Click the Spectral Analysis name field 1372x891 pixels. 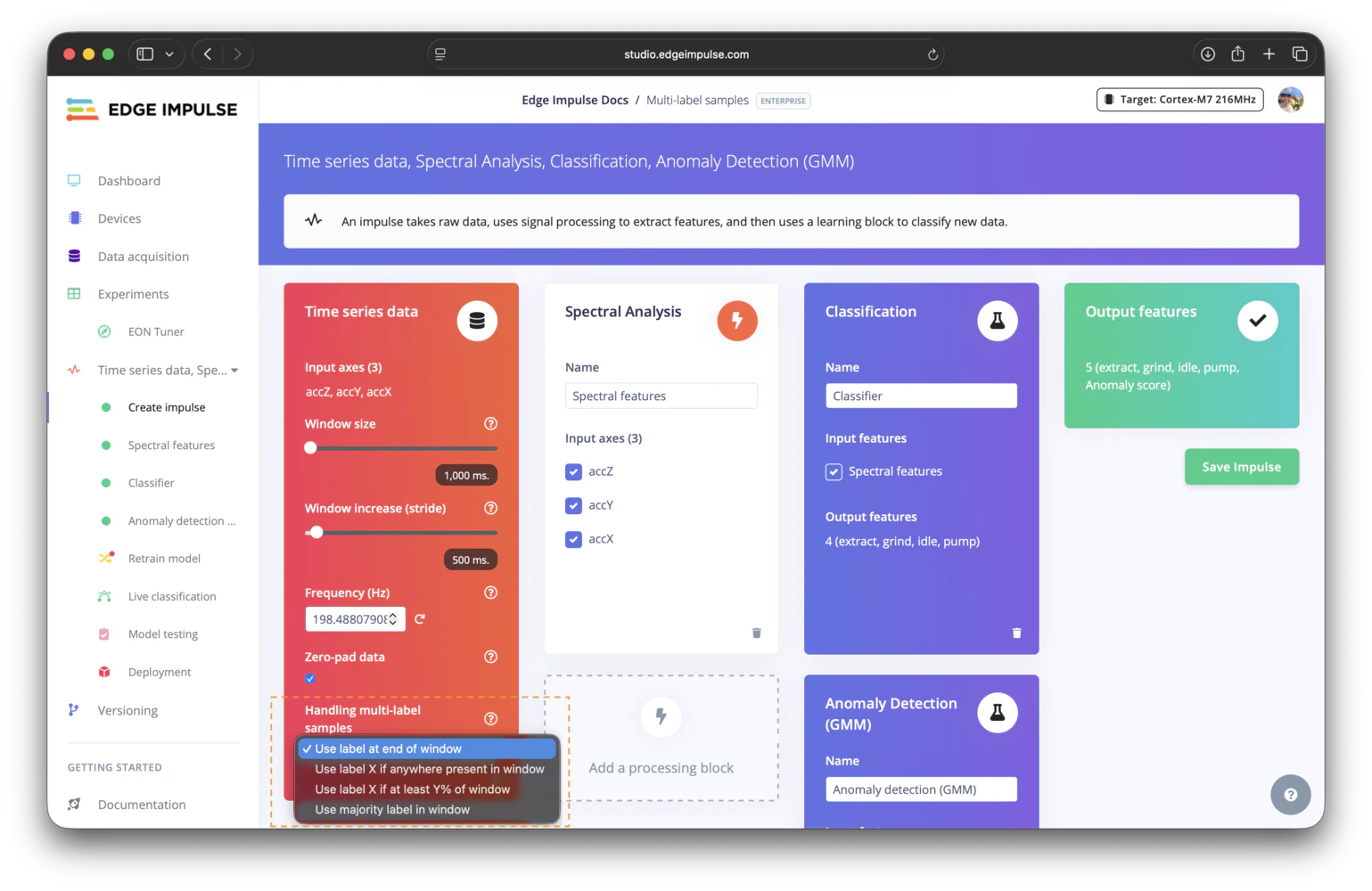661,396
